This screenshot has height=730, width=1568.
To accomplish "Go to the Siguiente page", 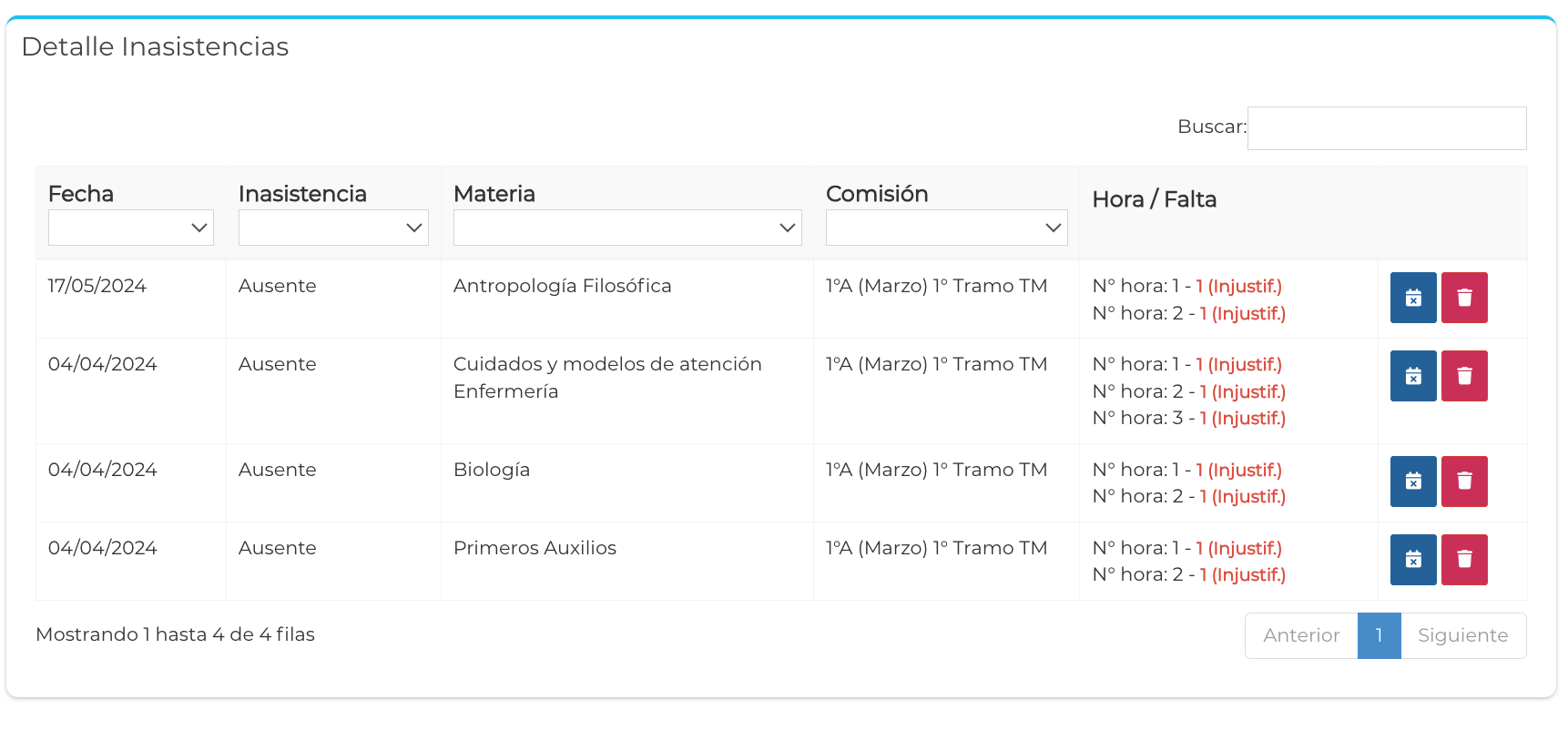I will 1462,635.
